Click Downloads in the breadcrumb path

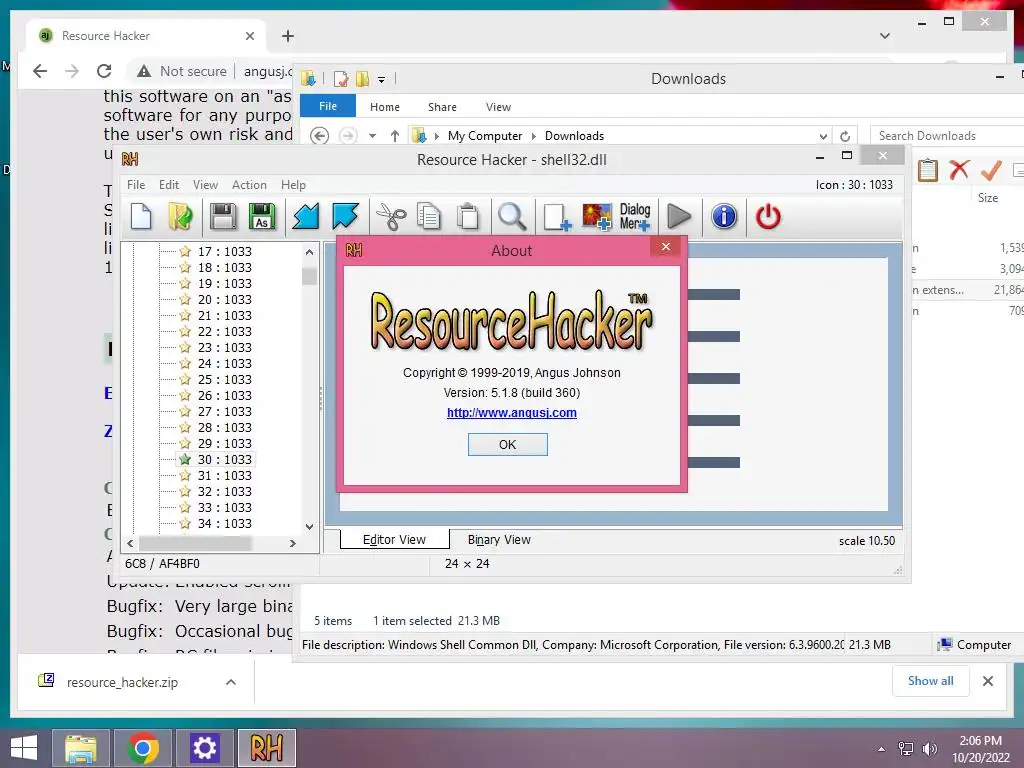pos(574,136)
